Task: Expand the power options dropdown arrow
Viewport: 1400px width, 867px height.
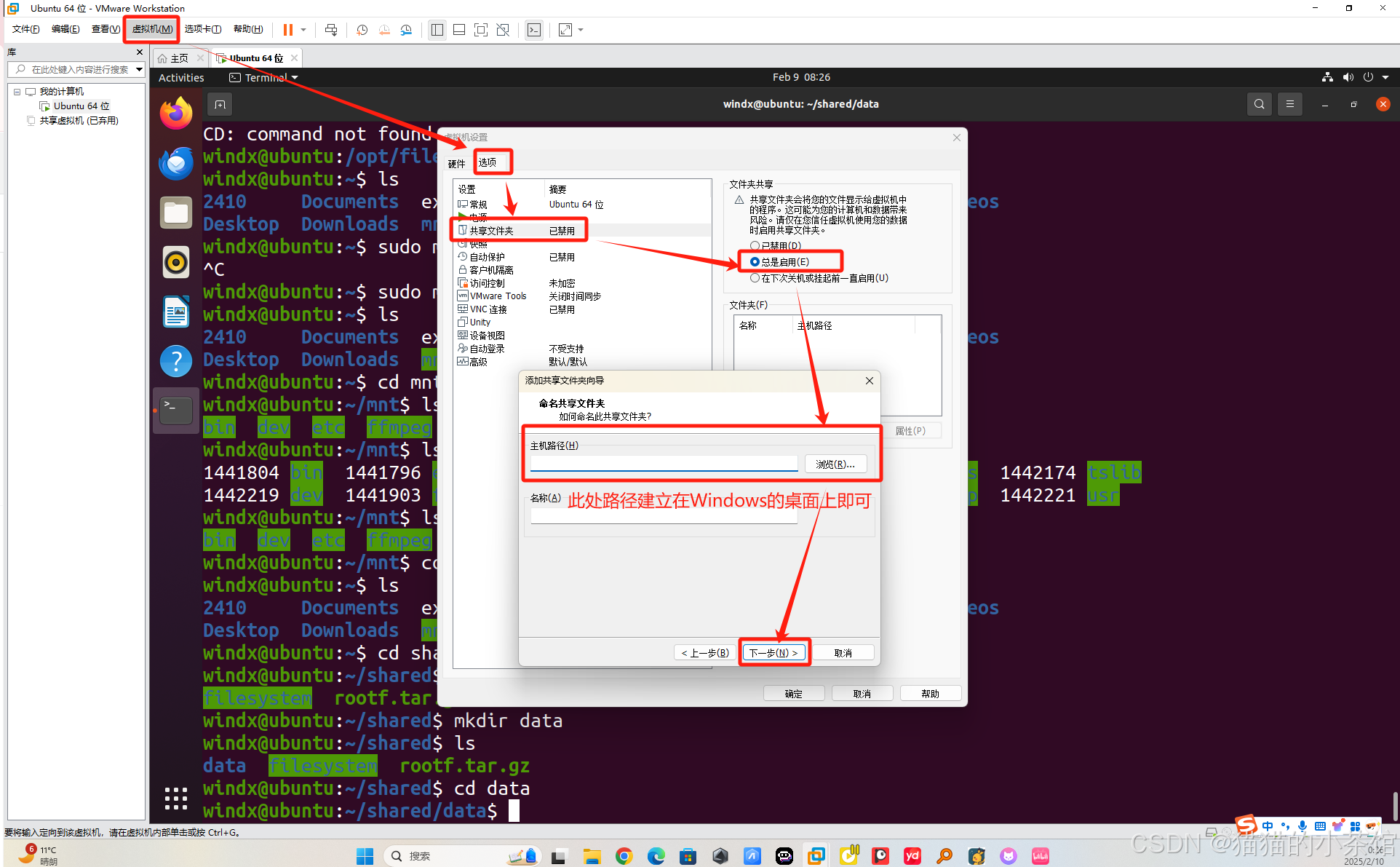Action: 303,30
